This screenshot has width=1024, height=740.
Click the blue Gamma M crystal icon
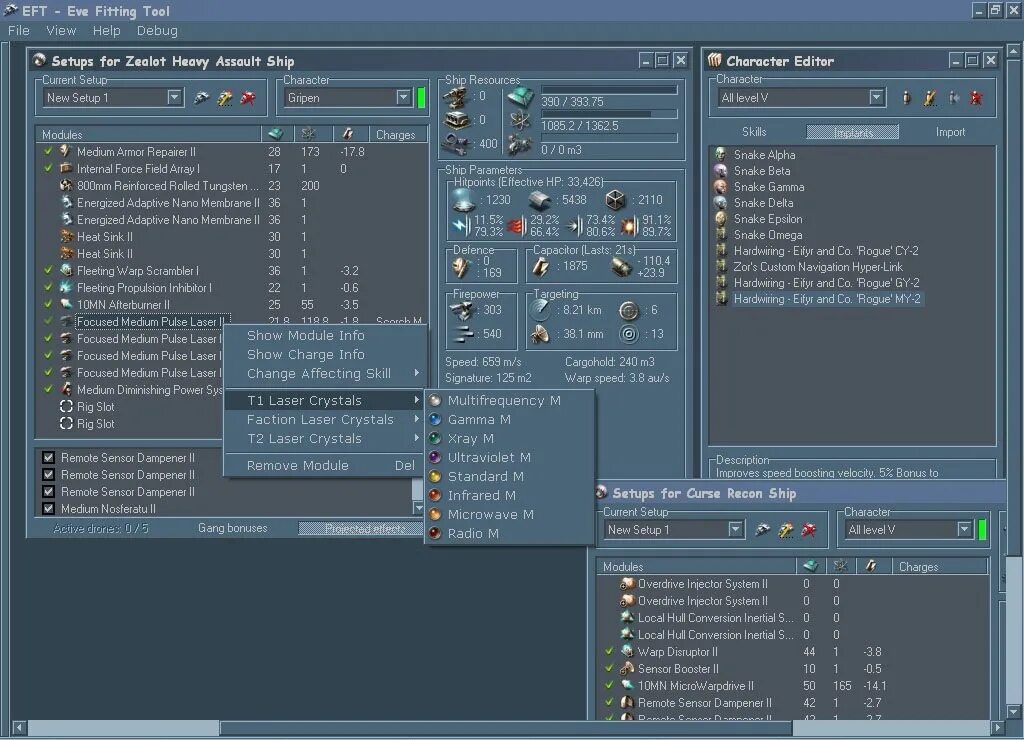(x=435, y=419)
